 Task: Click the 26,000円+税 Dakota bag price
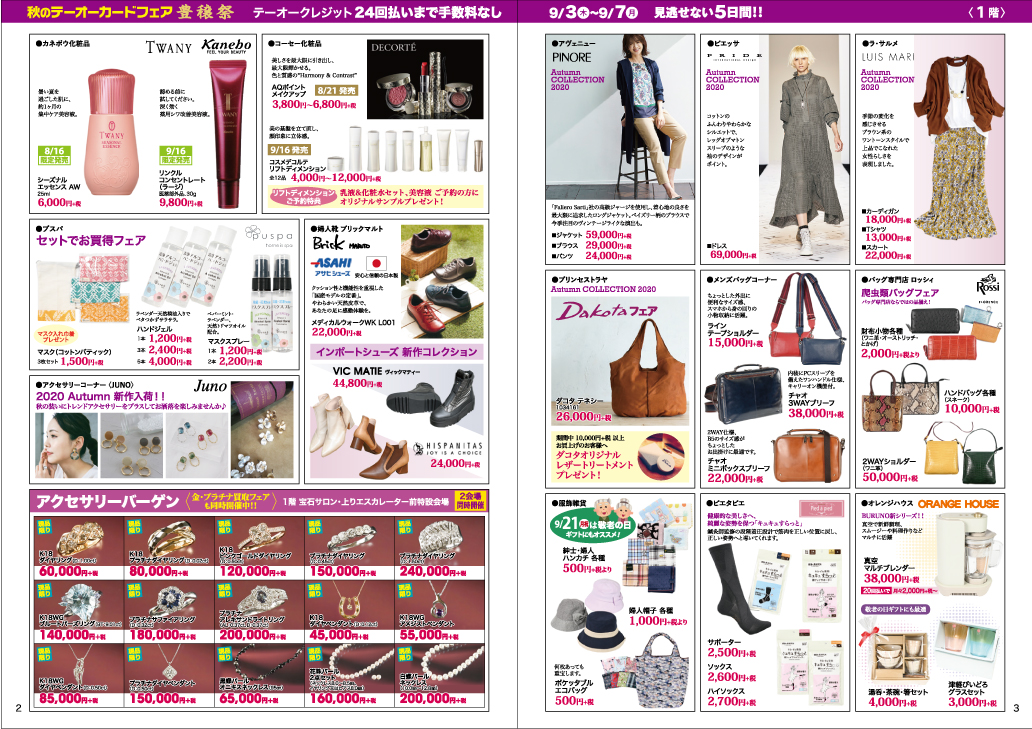pos(583,416)
